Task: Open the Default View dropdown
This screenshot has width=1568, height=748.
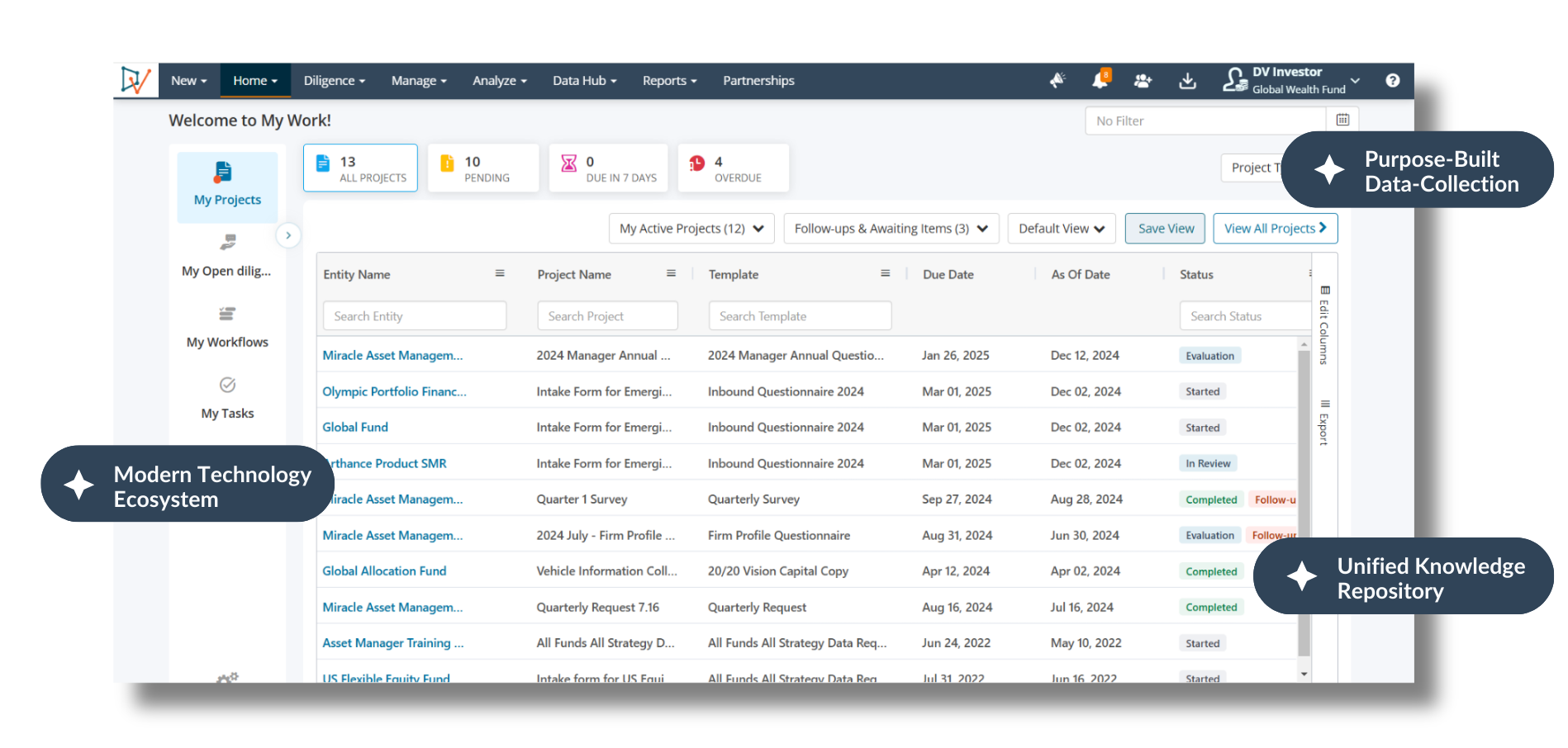Action: tap(1062, 229)
